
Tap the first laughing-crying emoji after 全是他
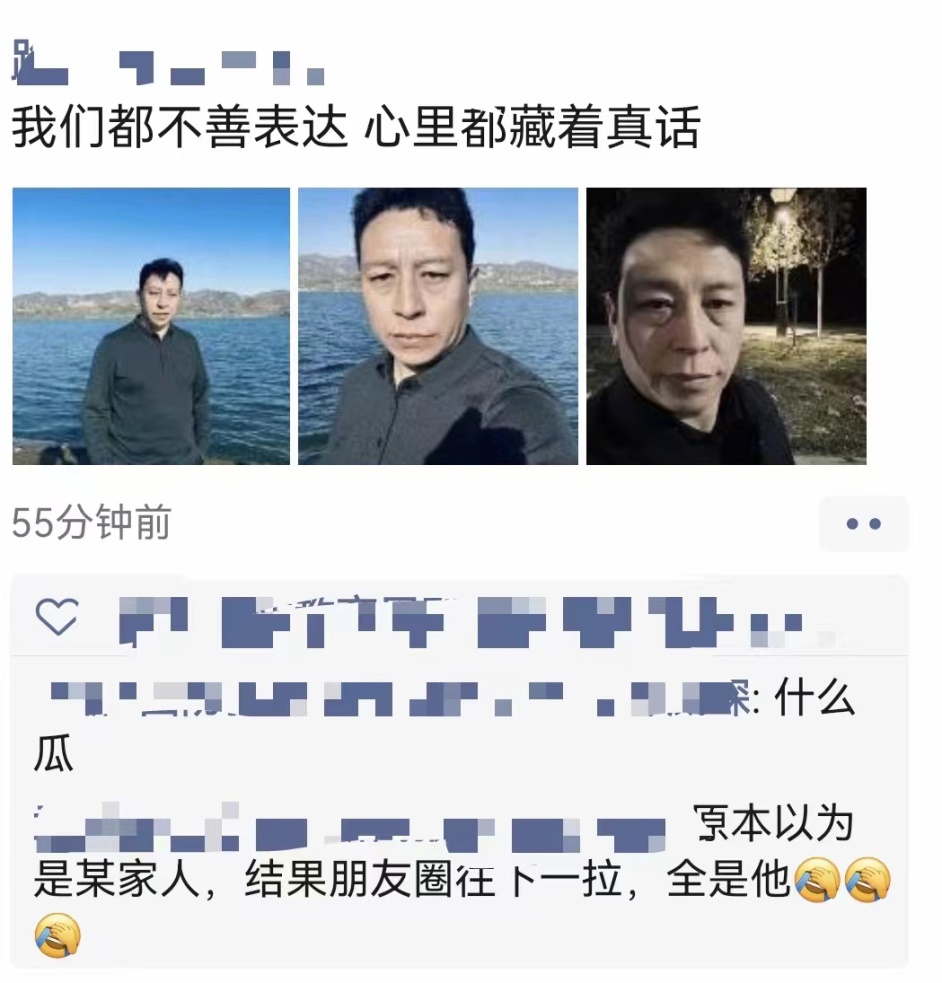(x=817, y=880)
